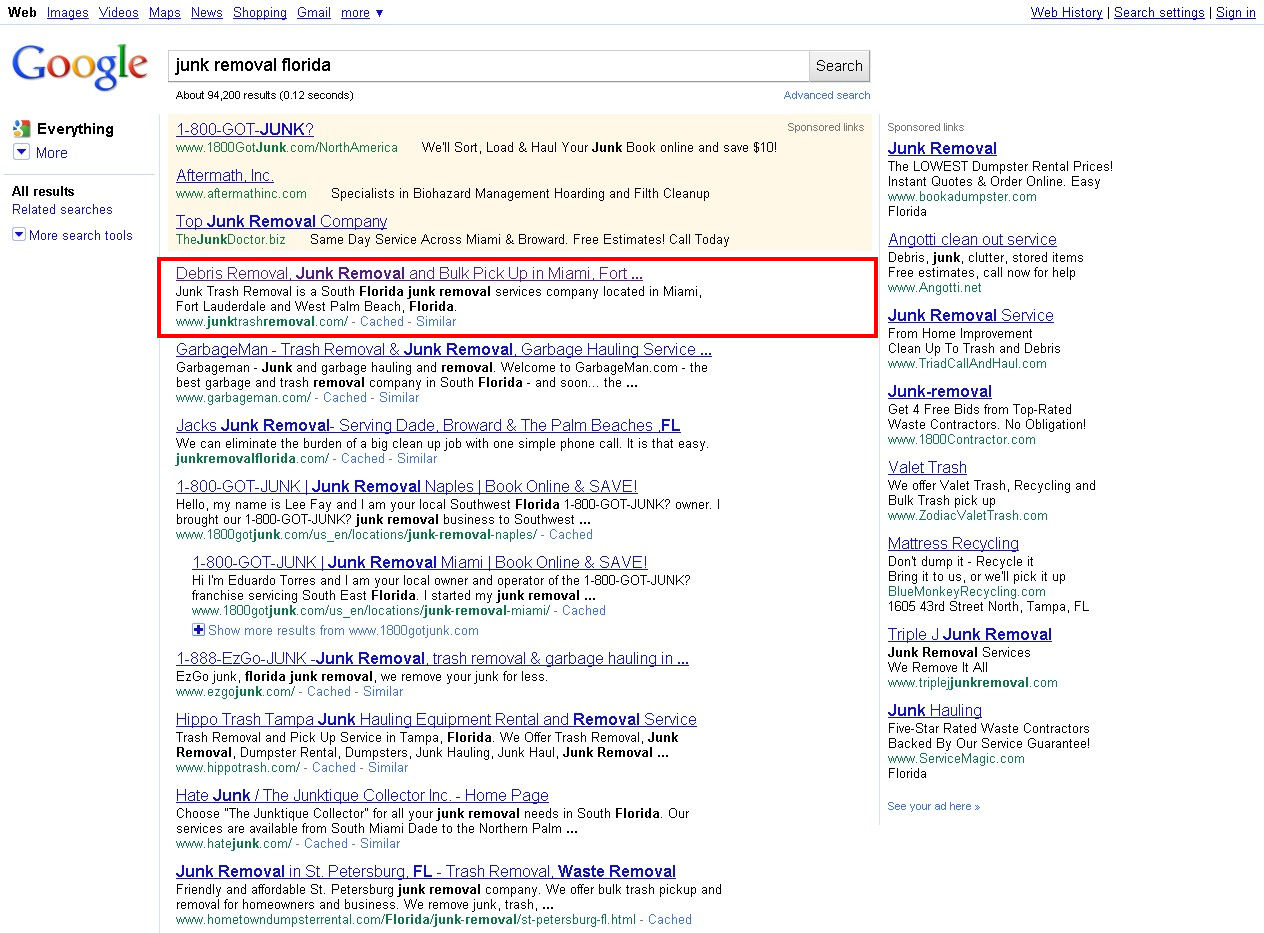
Task: Open right-side Junk Removal dumpster ad
Action: point(942,148)
